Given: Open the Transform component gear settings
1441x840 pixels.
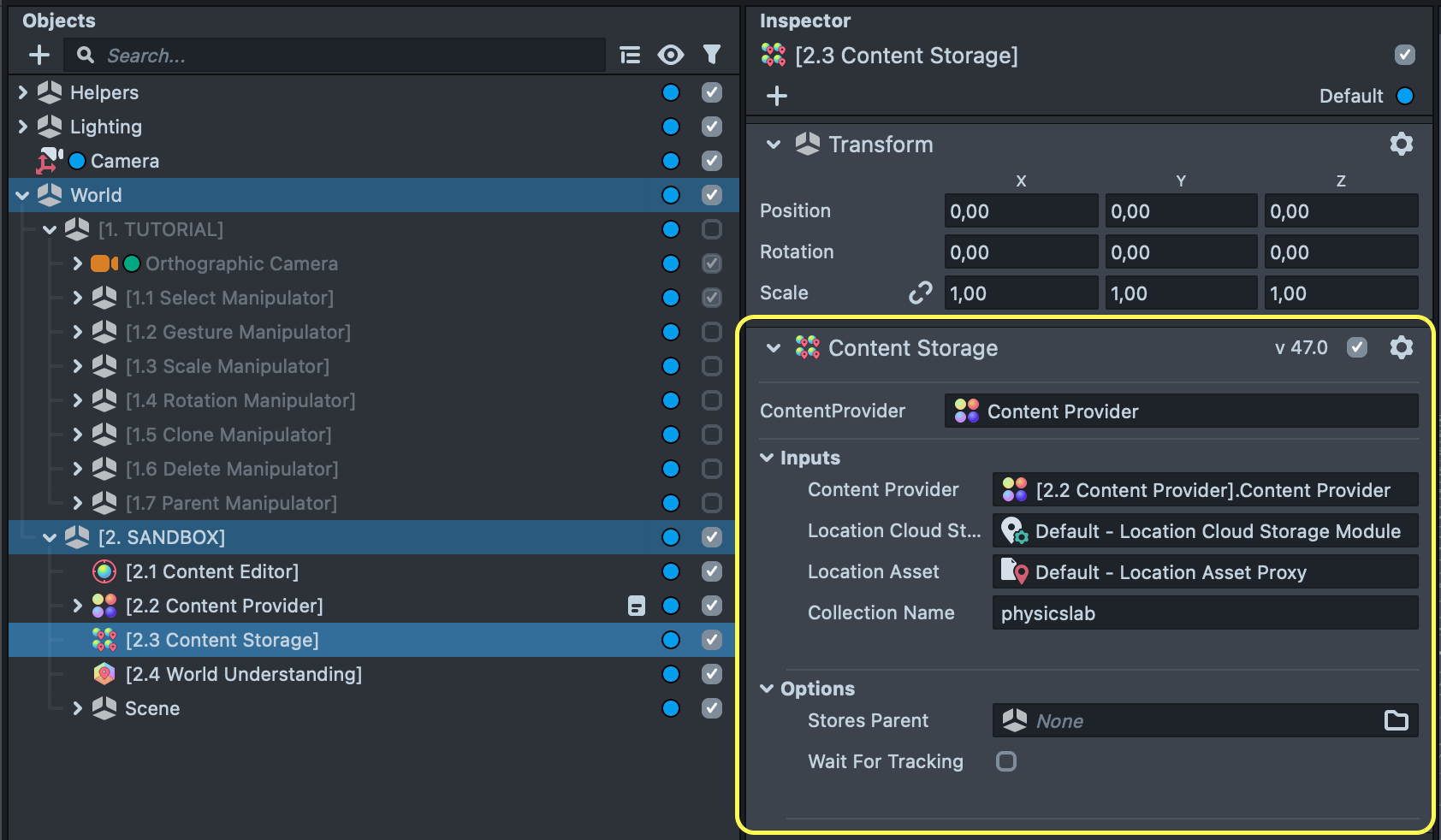Looking at the screenshot, I should click(x=1401, y=144).
